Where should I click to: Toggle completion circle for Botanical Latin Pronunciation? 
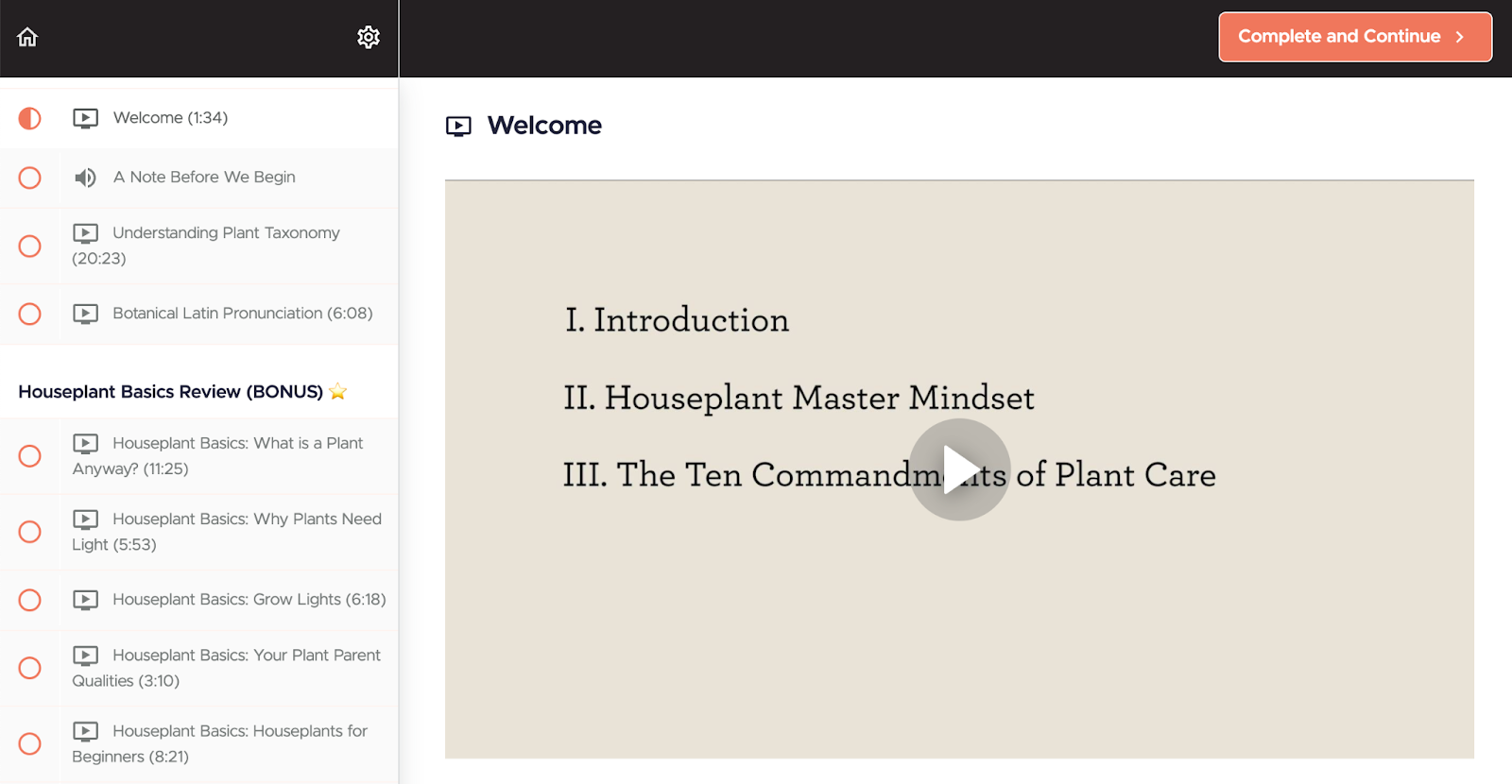coord(30,314)
